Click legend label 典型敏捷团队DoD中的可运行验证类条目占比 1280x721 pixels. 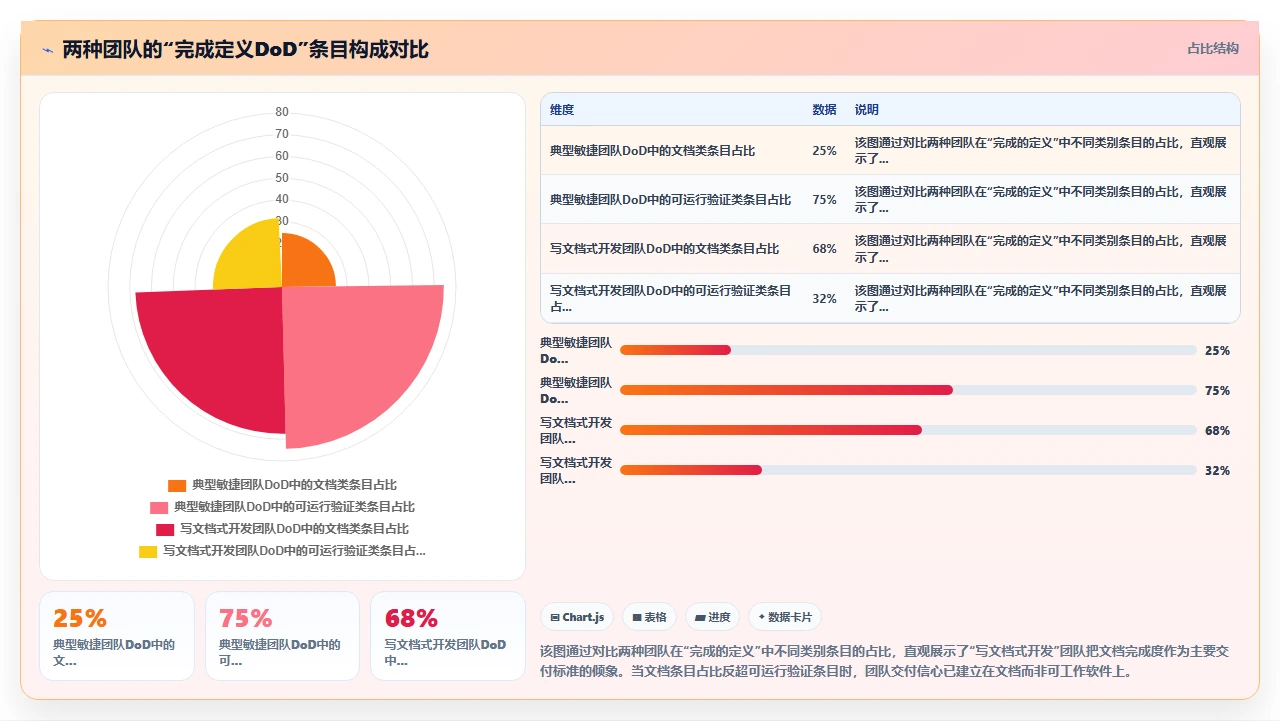click(295, 507)
